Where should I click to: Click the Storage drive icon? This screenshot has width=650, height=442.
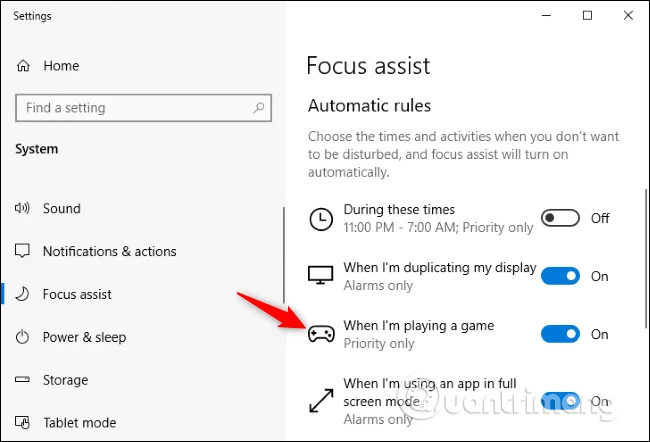click(x=22, y=379)
